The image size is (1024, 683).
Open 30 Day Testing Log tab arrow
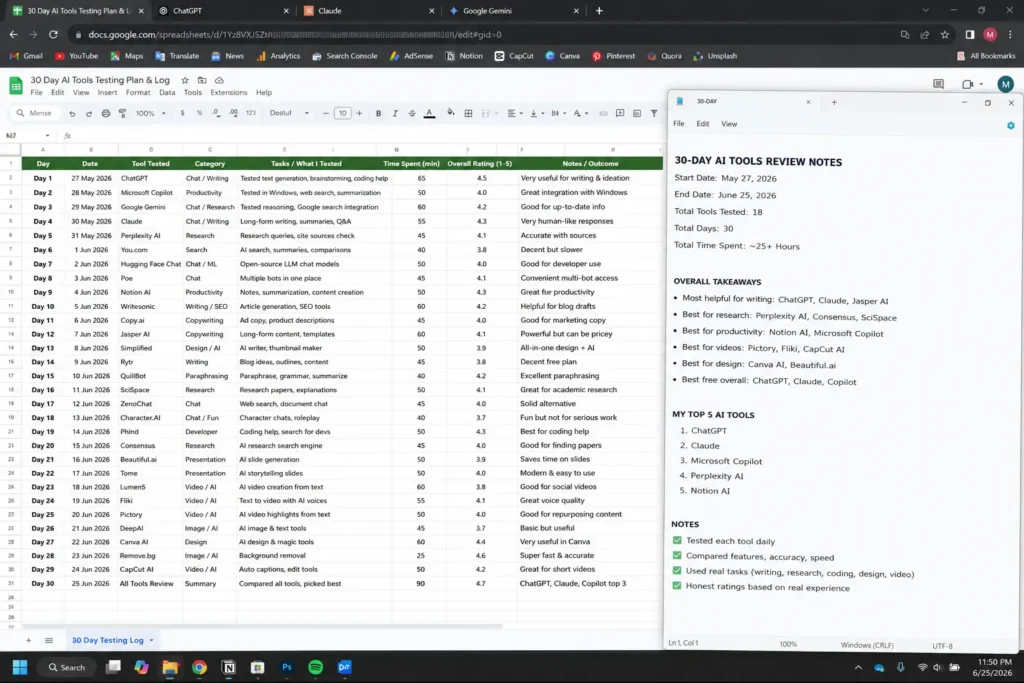pyautogui.click(x=152, y=641)
